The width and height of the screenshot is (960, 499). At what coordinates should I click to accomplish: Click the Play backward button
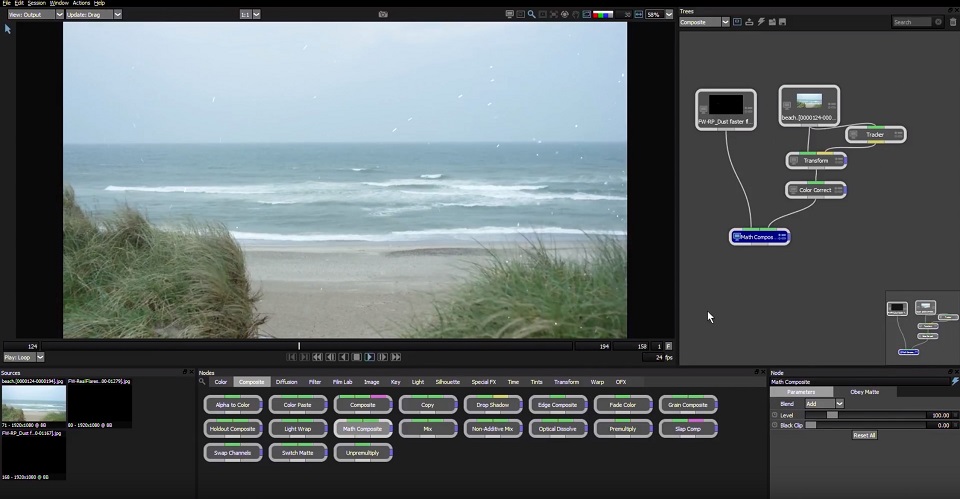343,357
